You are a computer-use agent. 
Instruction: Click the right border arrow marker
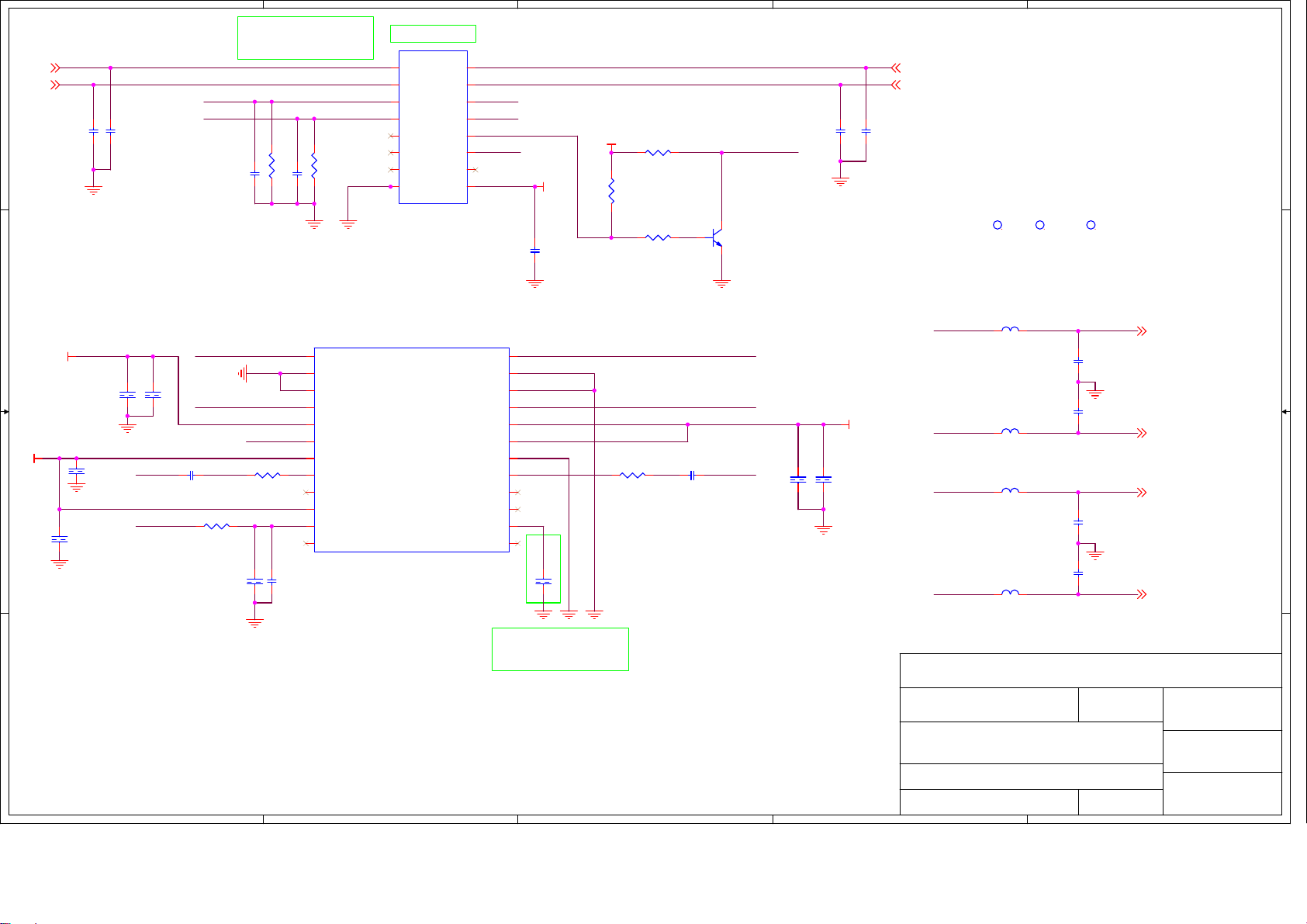point(1286,412)
